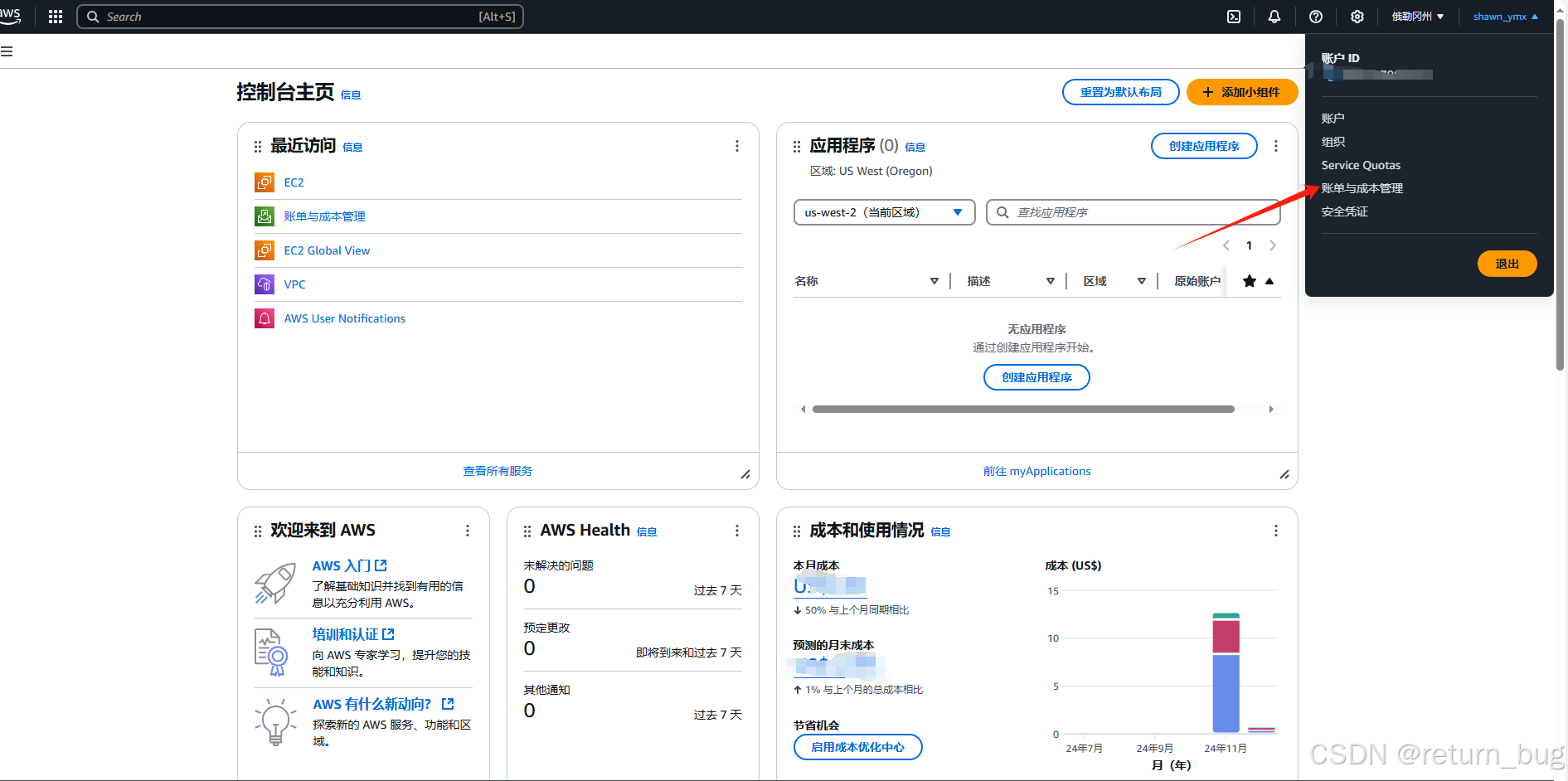Select 账单与成本管理 in account menu
The image size is (1568, 781).
click(1362, 188)
